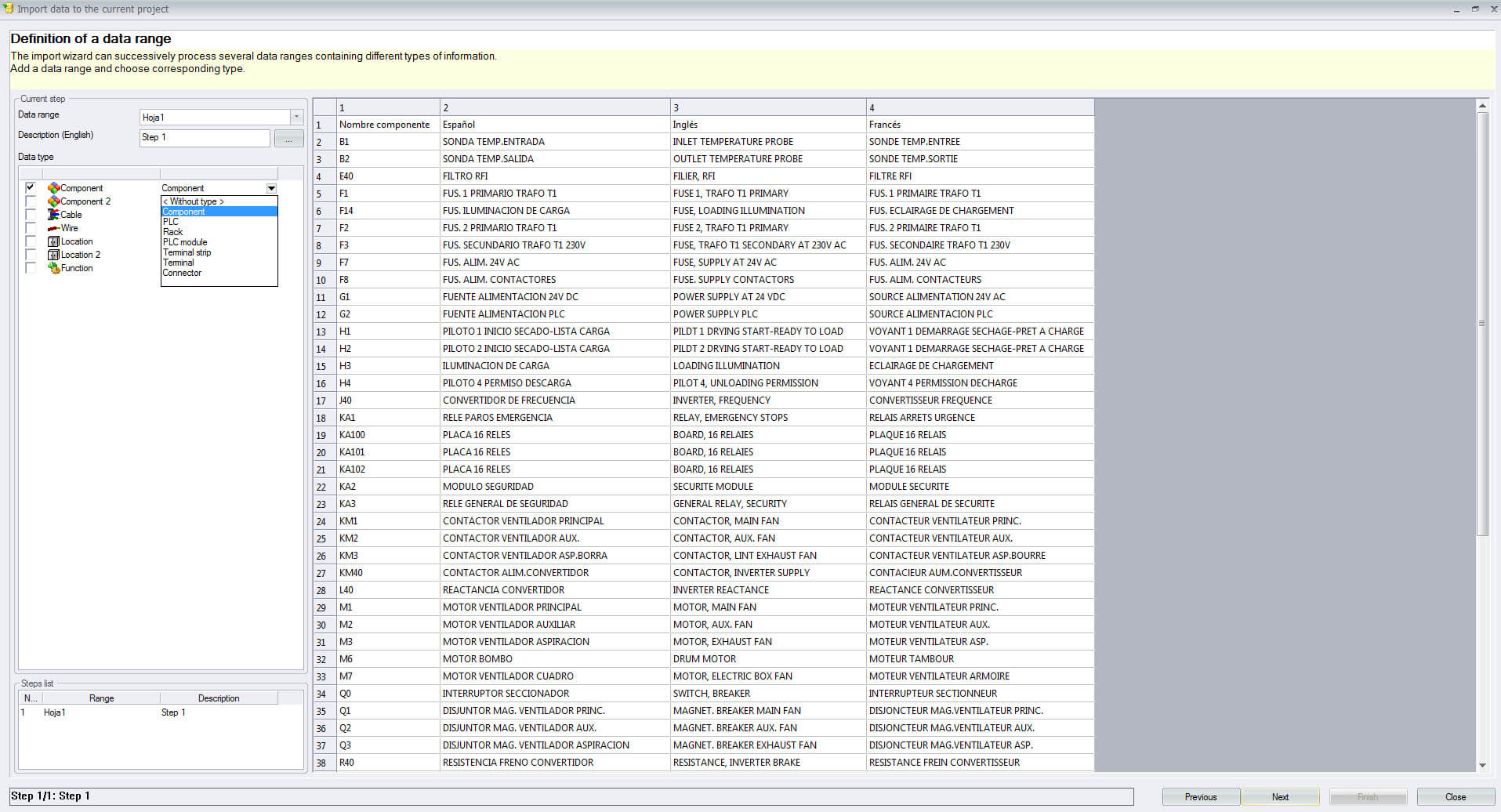This screenshot has width=1501, height=812.
Task: Click the Location data type icon
Action: point(53,241)
